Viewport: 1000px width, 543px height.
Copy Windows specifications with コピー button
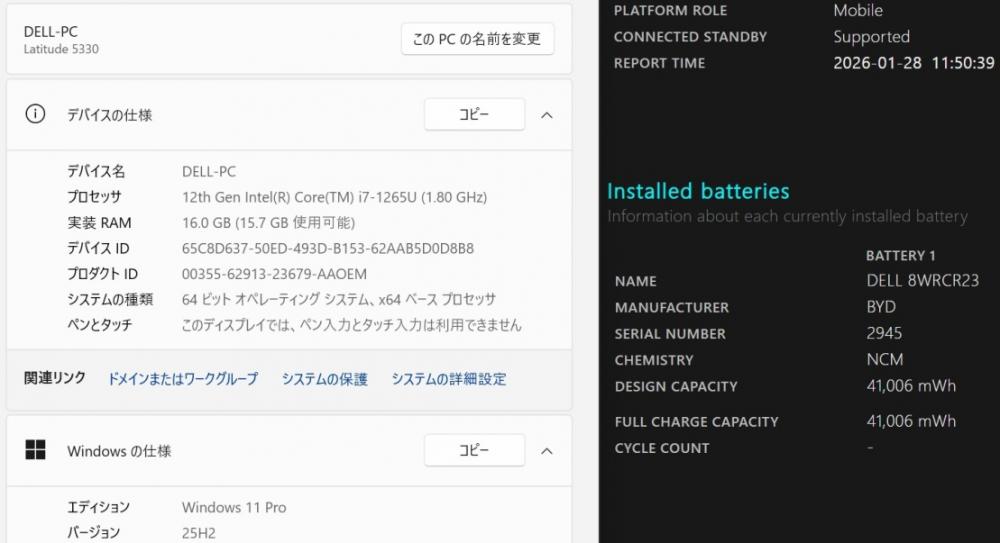(474, 450)
